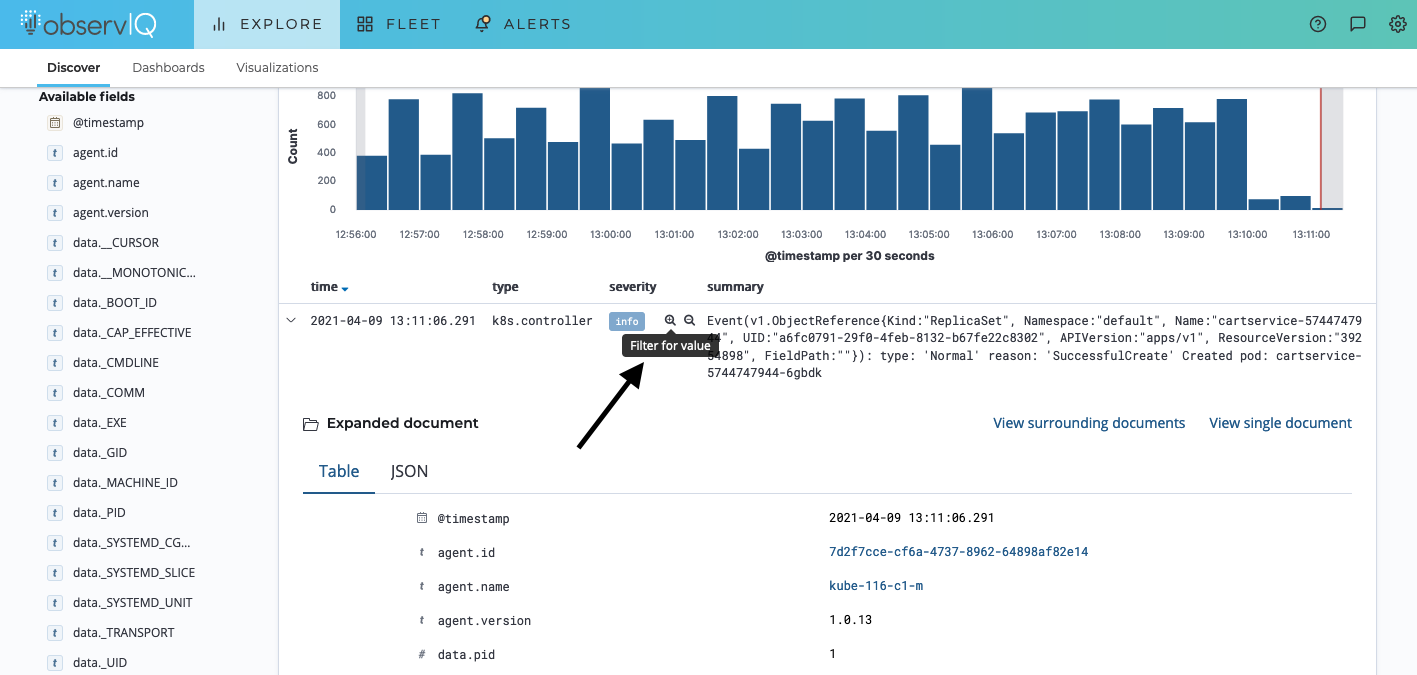1417x675 pixels.
Task: Click the Expanded document folder icon
Action: 310,424
